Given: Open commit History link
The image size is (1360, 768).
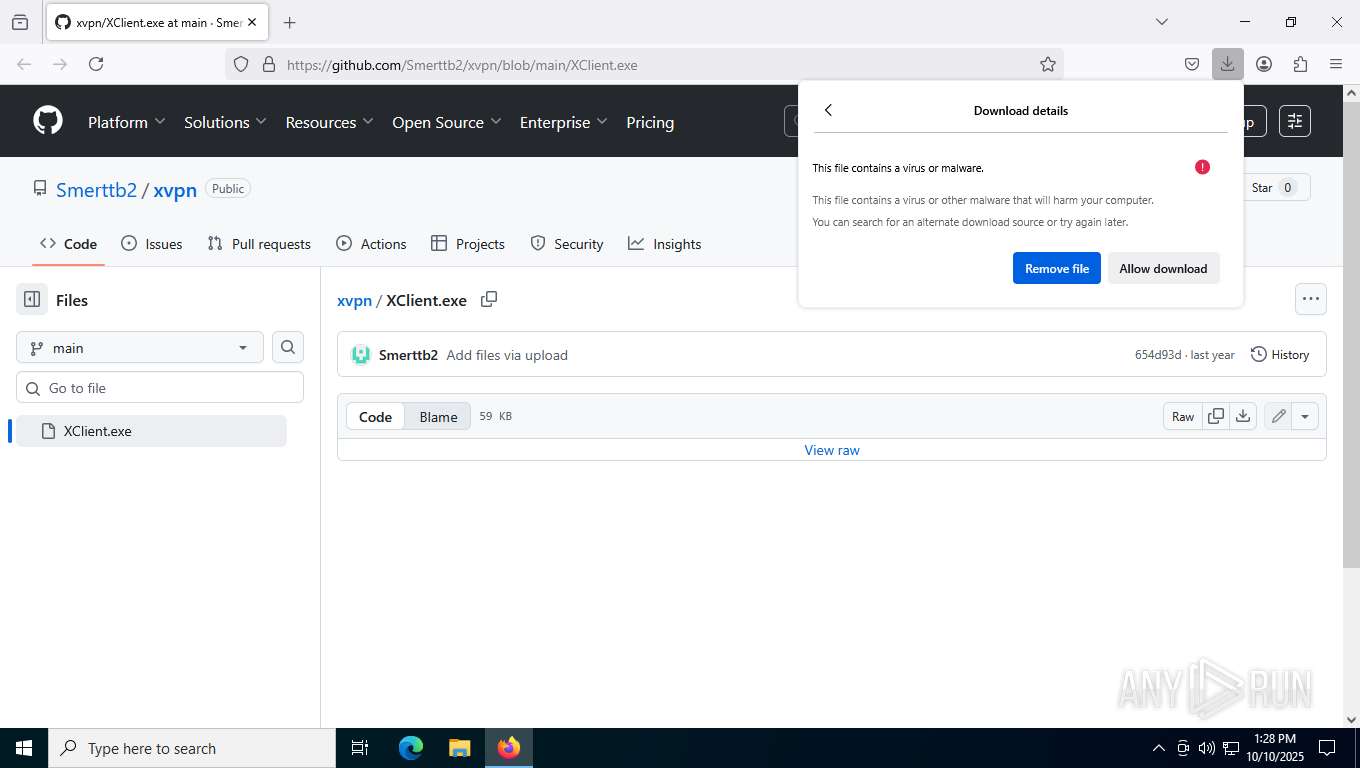Looking at the screenshot, I should pyautogui.click(x=1280, y=354).
